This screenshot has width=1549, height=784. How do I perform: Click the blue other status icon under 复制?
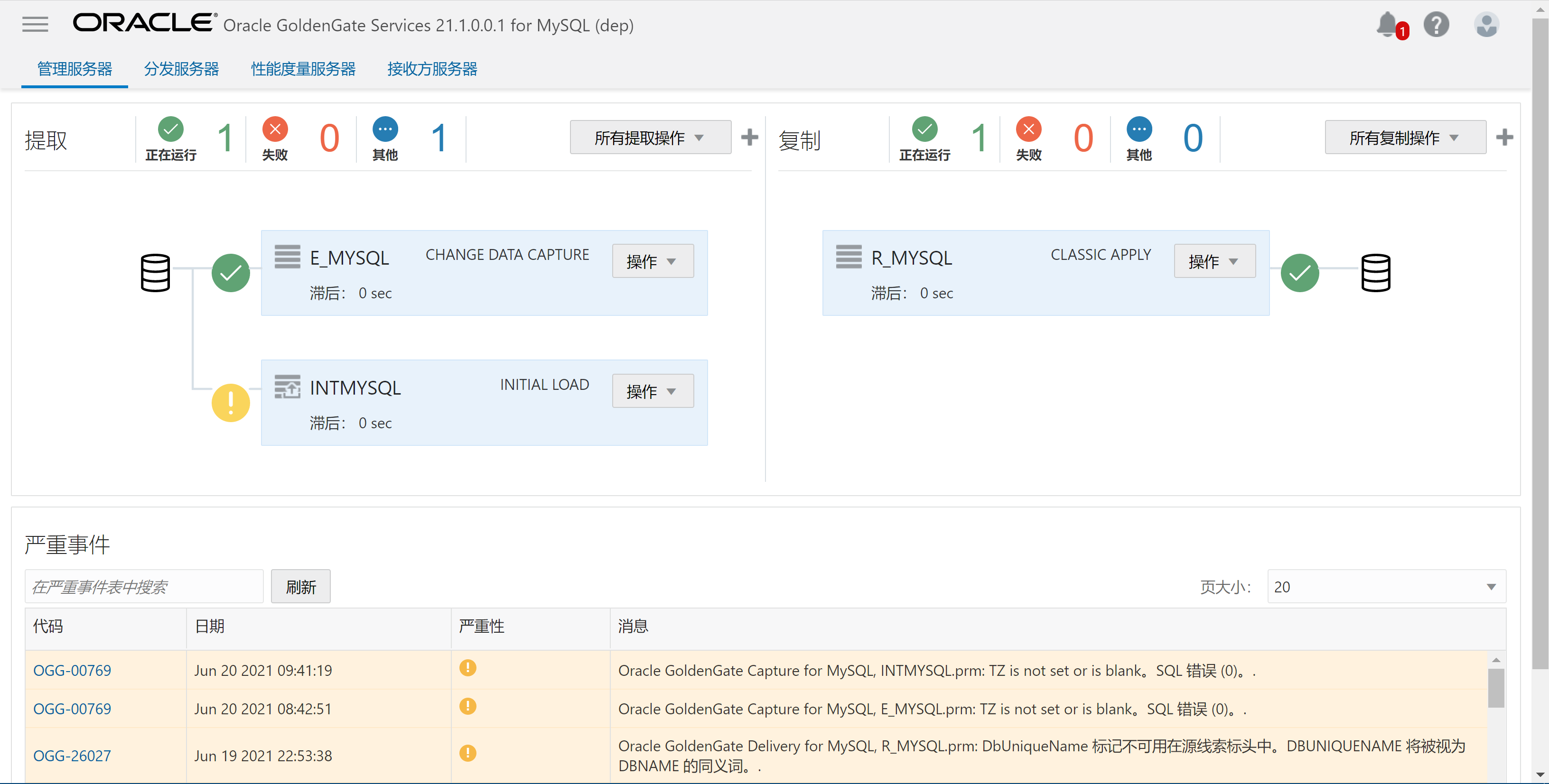pos(1139,129)
